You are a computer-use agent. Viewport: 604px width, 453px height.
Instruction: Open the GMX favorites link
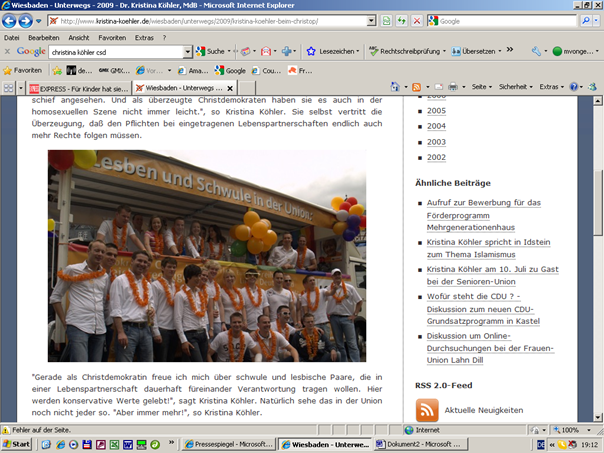(114, 70)
